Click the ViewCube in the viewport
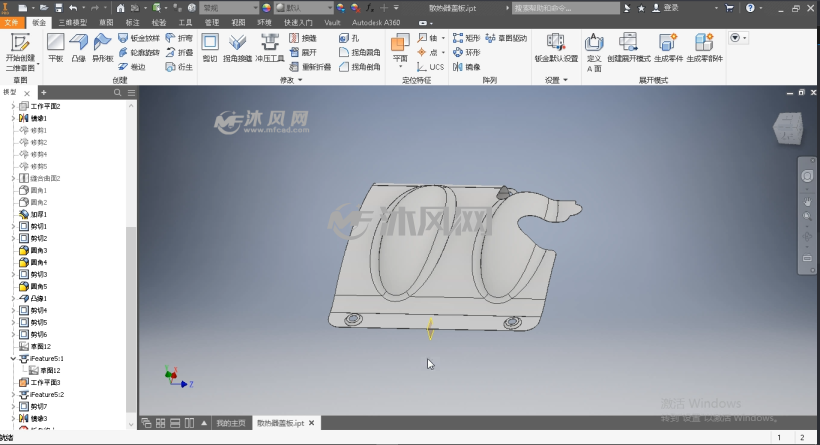820x445 pixels. 788,128
